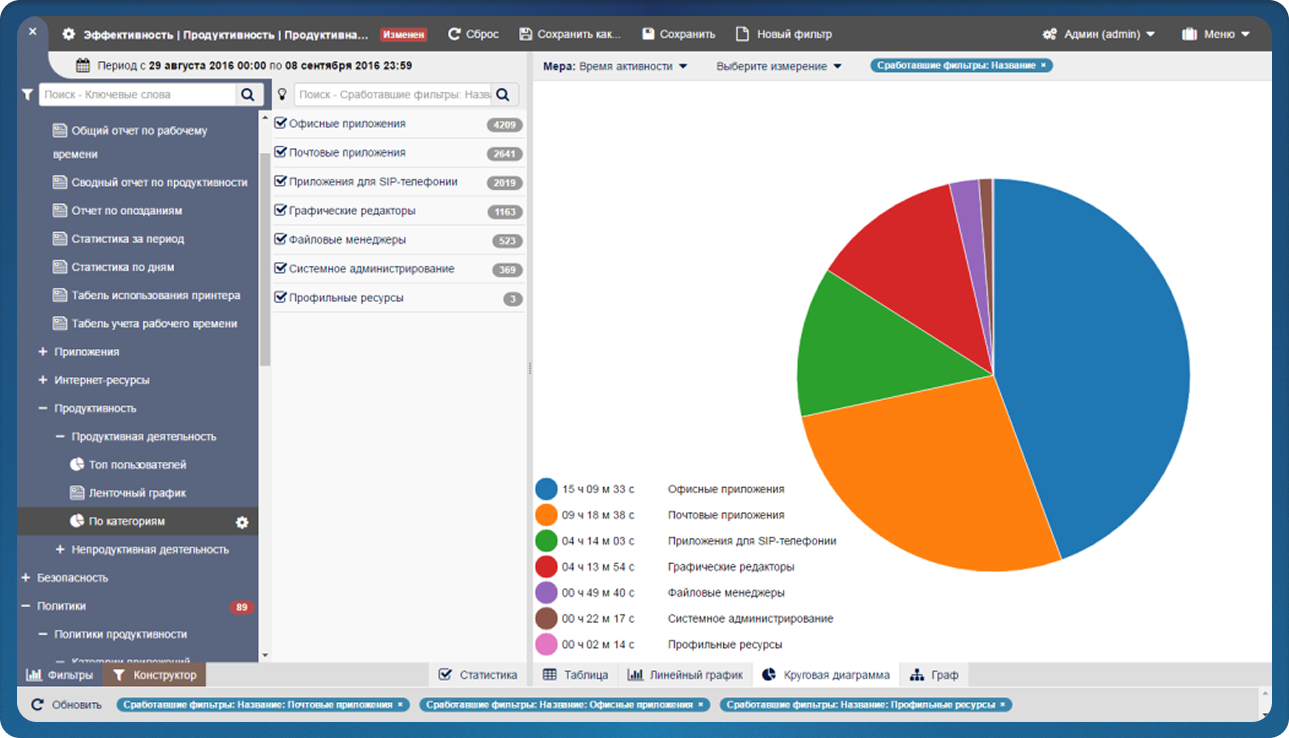This screenshot has width=1289, height=738.
Task: Click the gear icon beside По категориям
Action: coord(241,522)
